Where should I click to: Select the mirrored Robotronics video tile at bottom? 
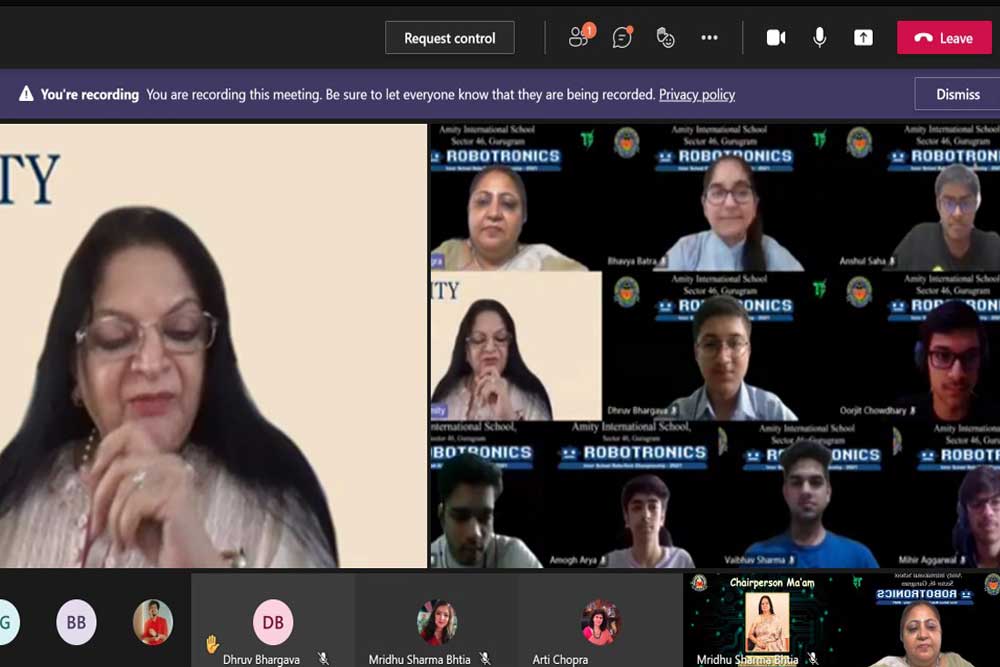coord(923,620)
